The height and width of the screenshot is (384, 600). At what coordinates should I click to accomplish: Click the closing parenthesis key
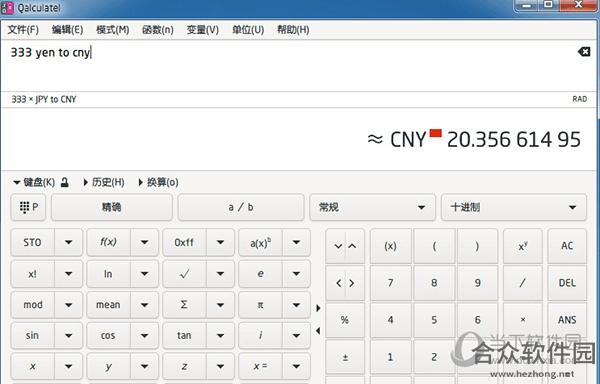(x=477, y=246)
